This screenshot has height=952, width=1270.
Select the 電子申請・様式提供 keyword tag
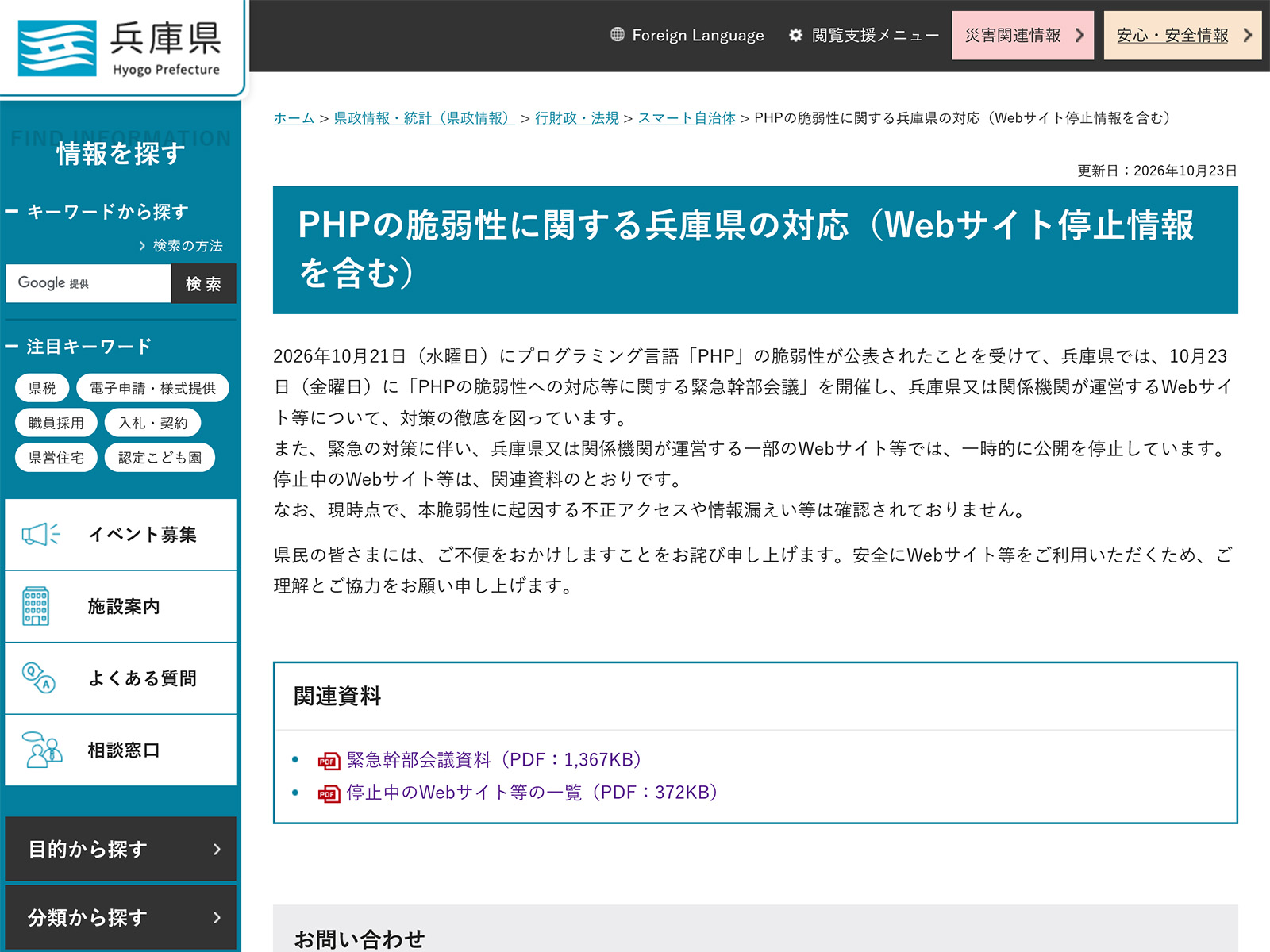click(x=152, y=388)
